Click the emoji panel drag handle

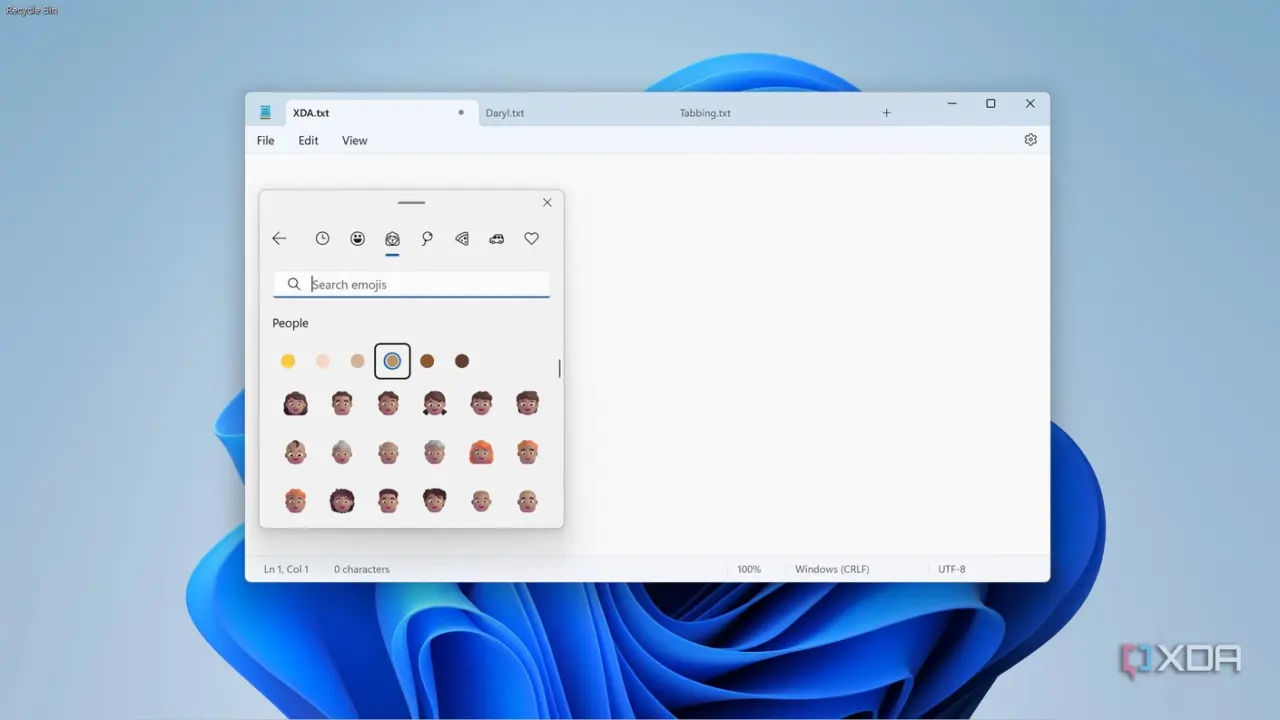click(411, 202)
